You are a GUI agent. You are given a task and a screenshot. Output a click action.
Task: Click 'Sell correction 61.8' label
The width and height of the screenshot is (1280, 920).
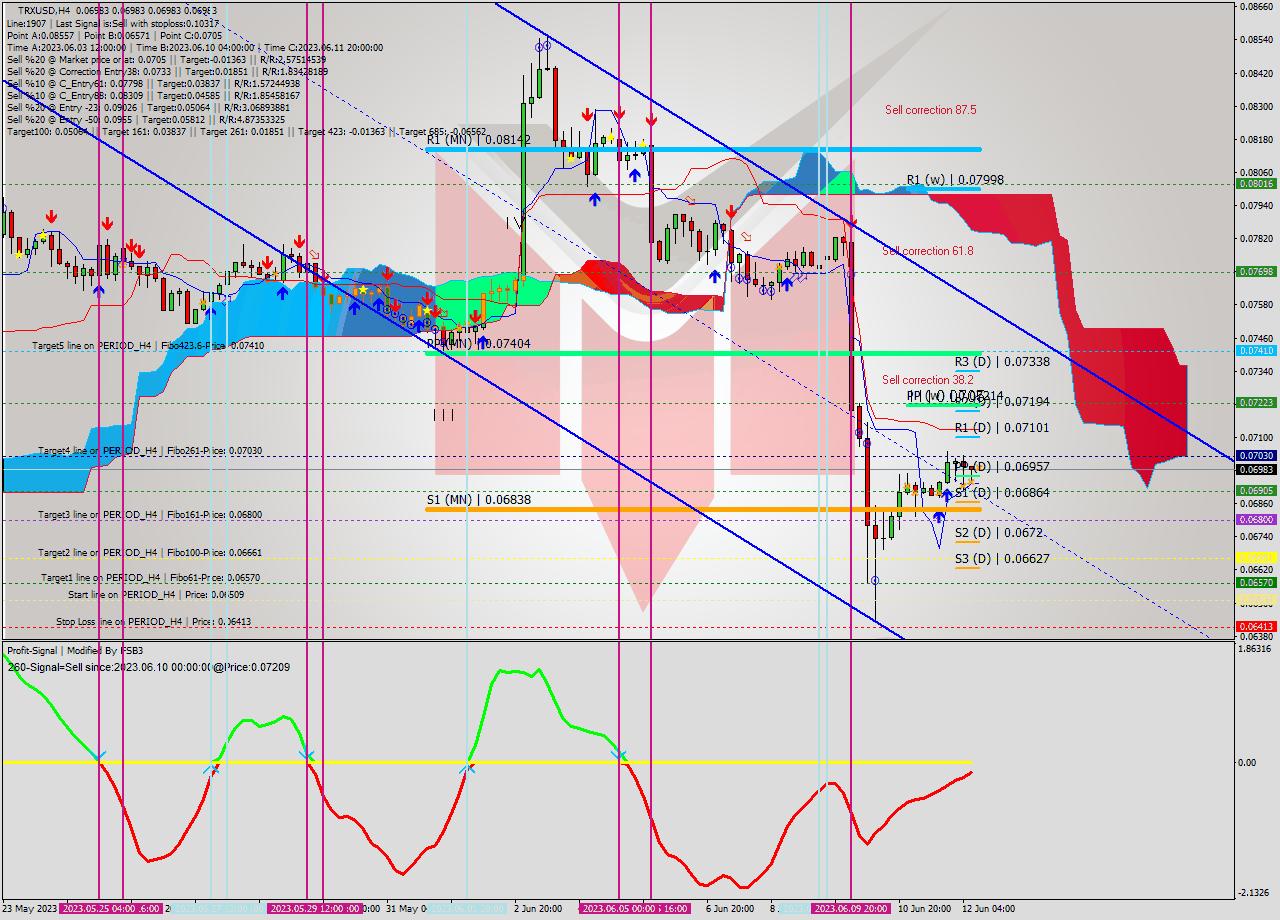click(927, 251)
